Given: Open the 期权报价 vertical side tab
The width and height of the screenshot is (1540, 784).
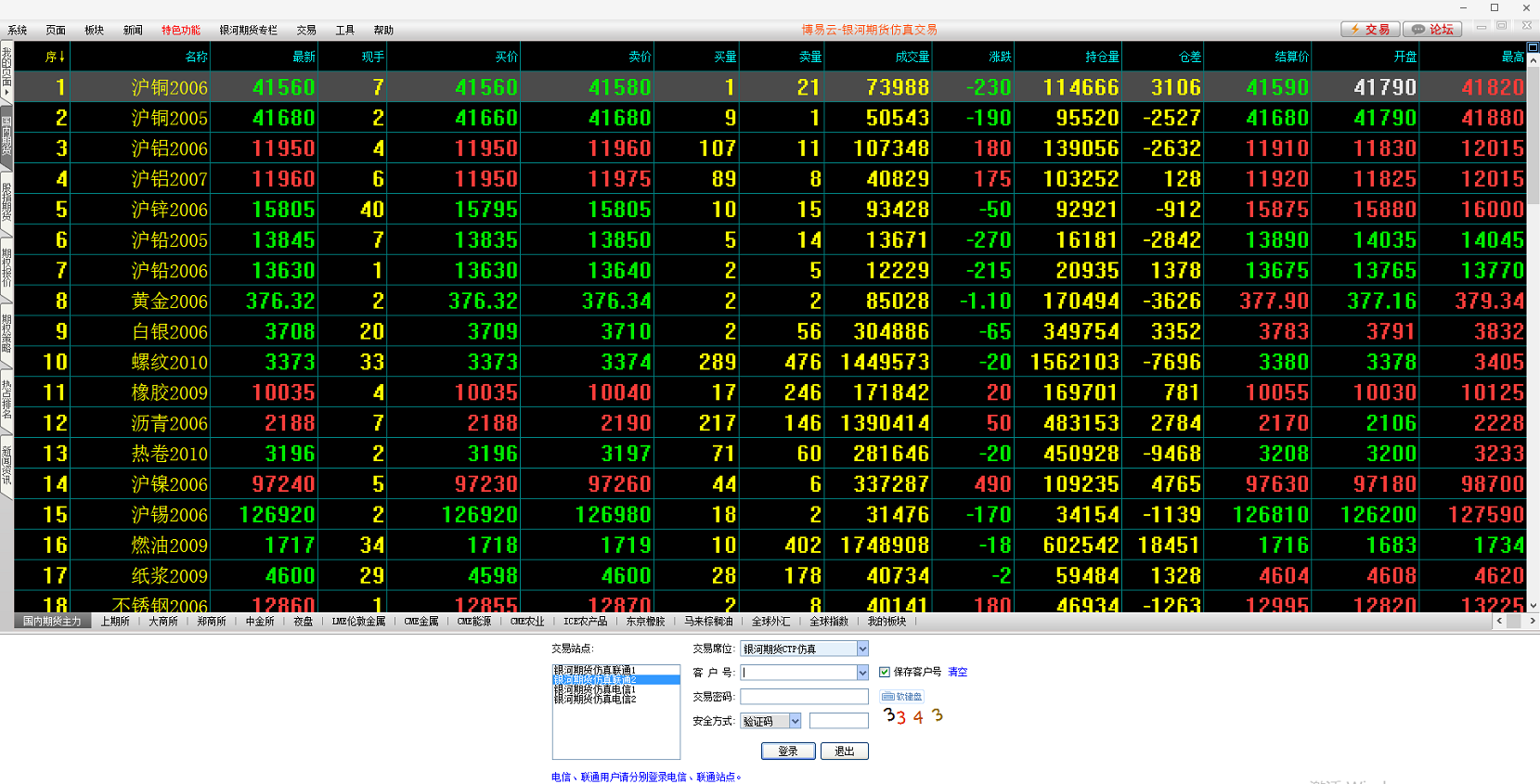Looking at the screenshot, I should coord(6,269).
